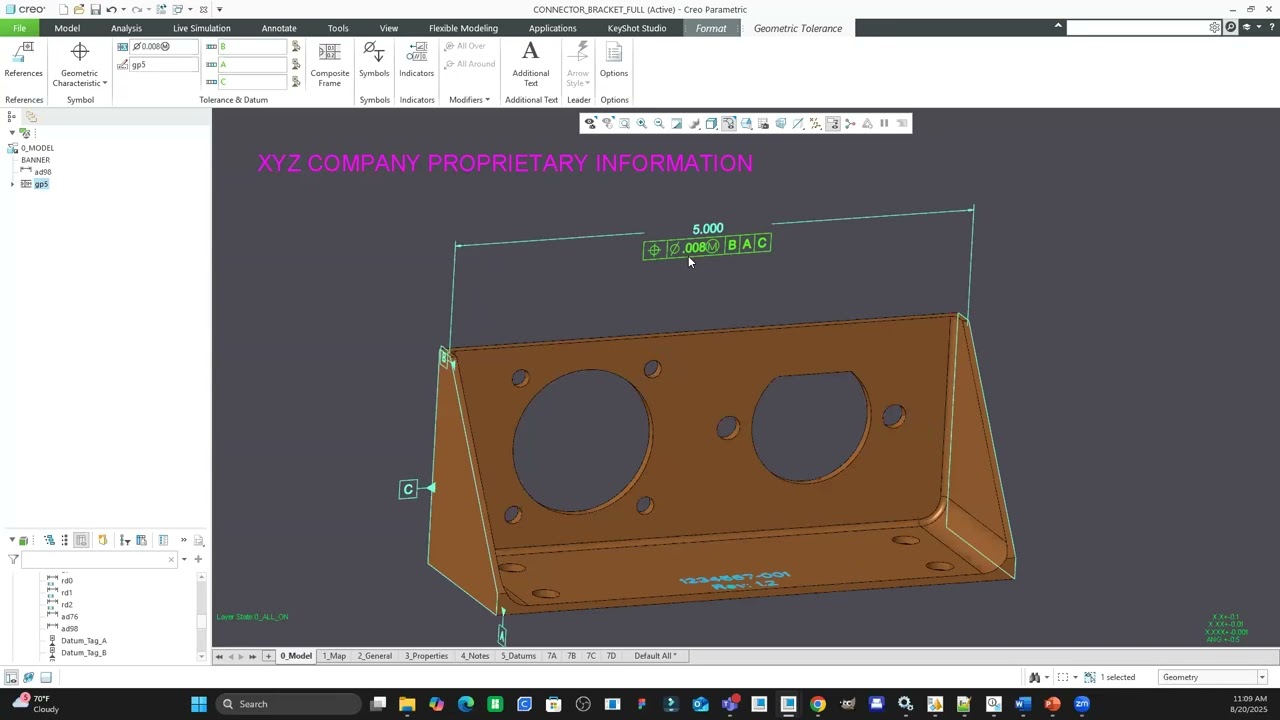Click the Zoom Out icon in graphics toolbar
Viewport: 1280px width, 720px height.
coord(659,123)
